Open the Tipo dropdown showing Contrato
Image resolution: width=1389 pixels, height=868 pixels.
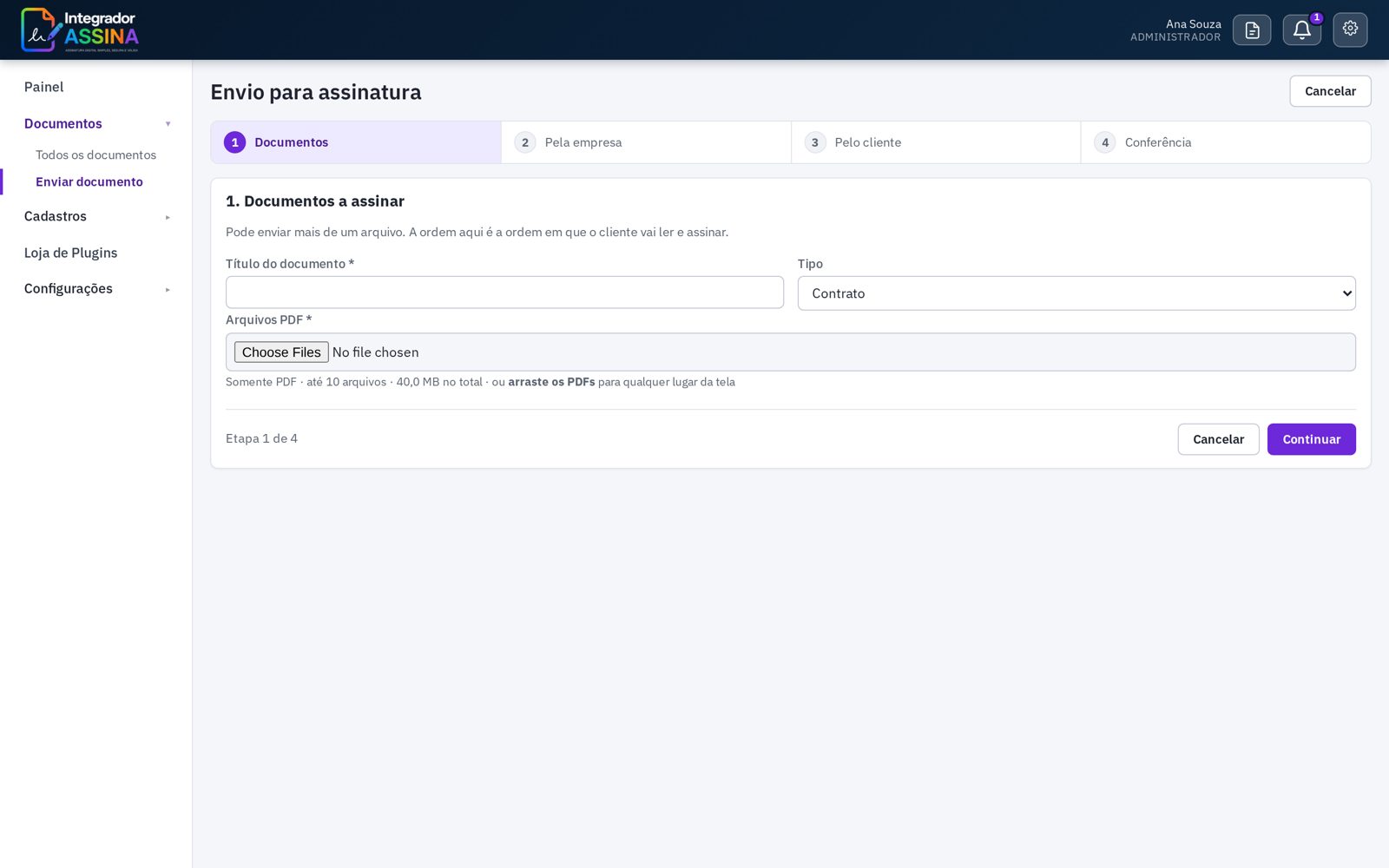pos(1076,293)
